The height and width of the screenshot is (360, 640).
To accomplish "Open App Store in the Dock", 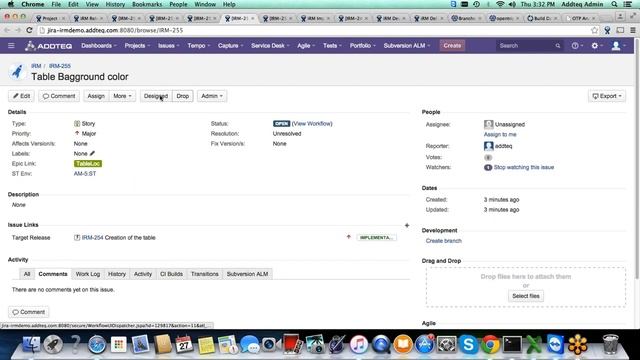I will [424, 344].
